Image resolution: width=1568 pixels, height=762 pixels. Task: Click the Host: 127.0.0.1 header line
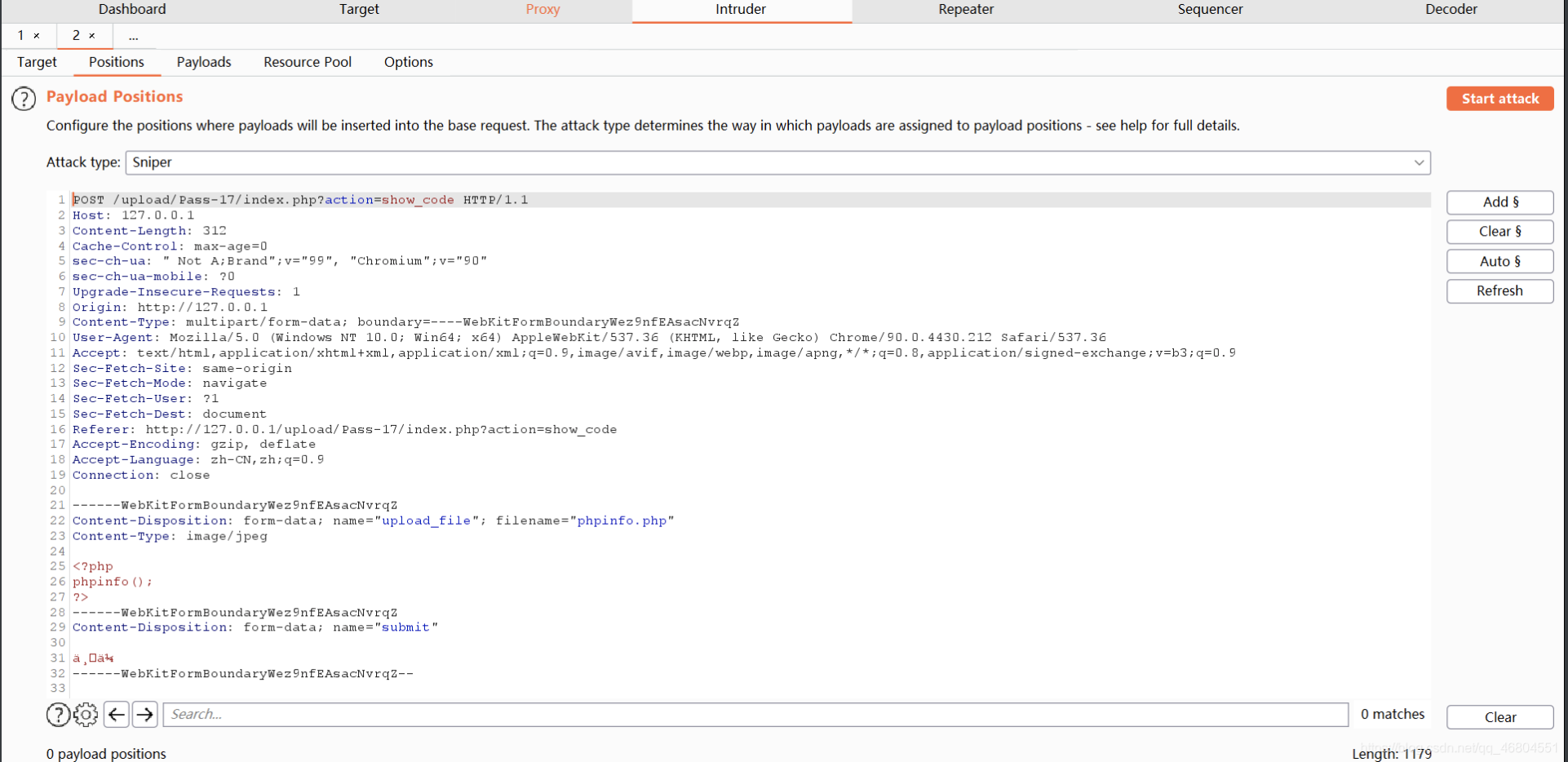pyautogui.click(x=133, y=215)
